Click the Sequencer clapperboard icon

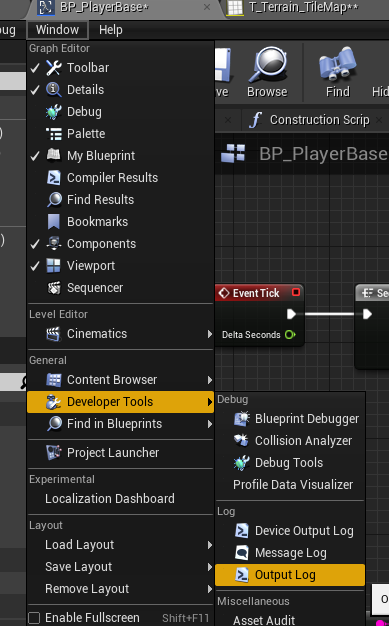54,287
